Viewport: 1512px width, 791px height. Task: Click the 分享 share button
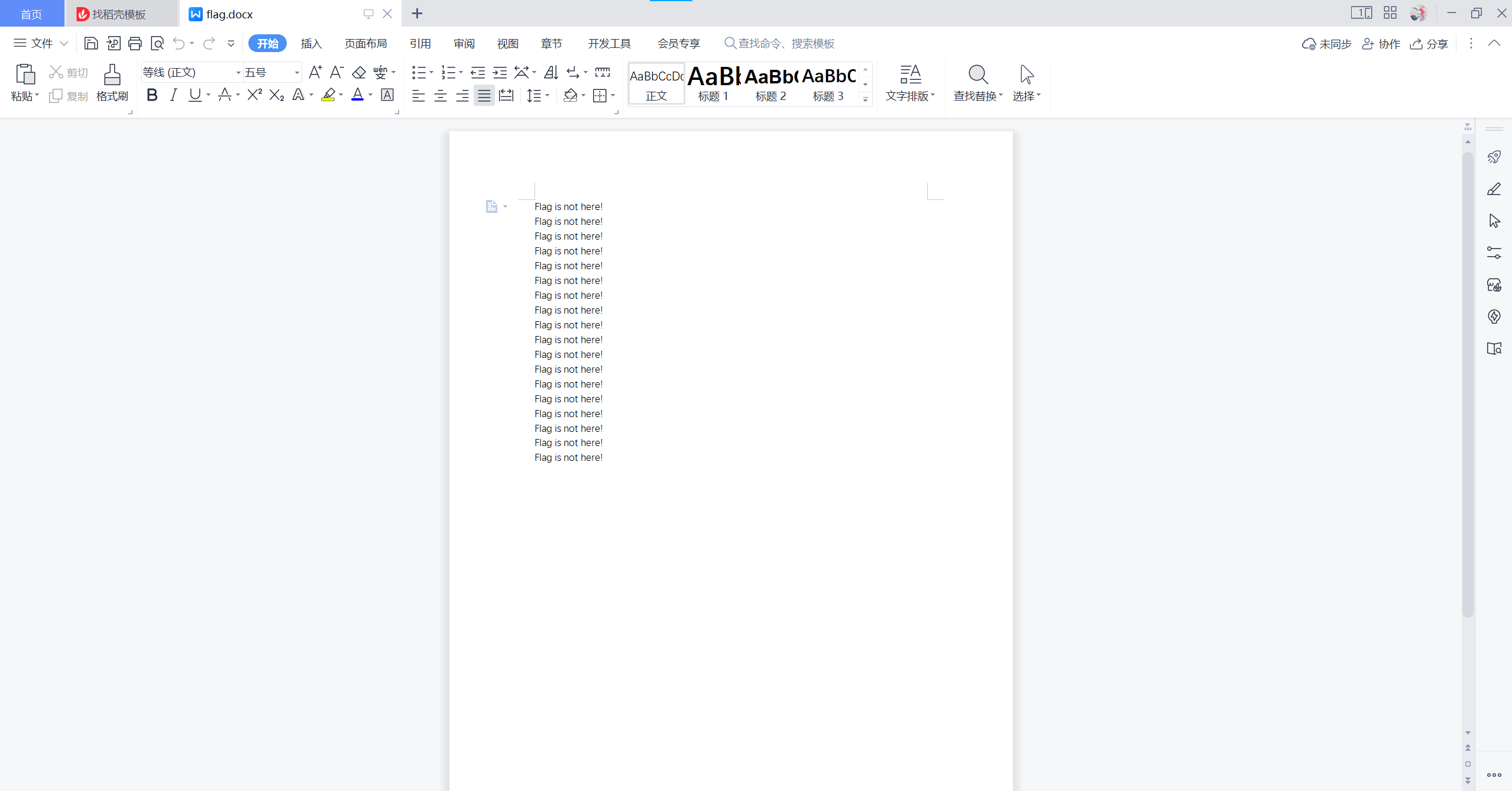coord(1429,44)
